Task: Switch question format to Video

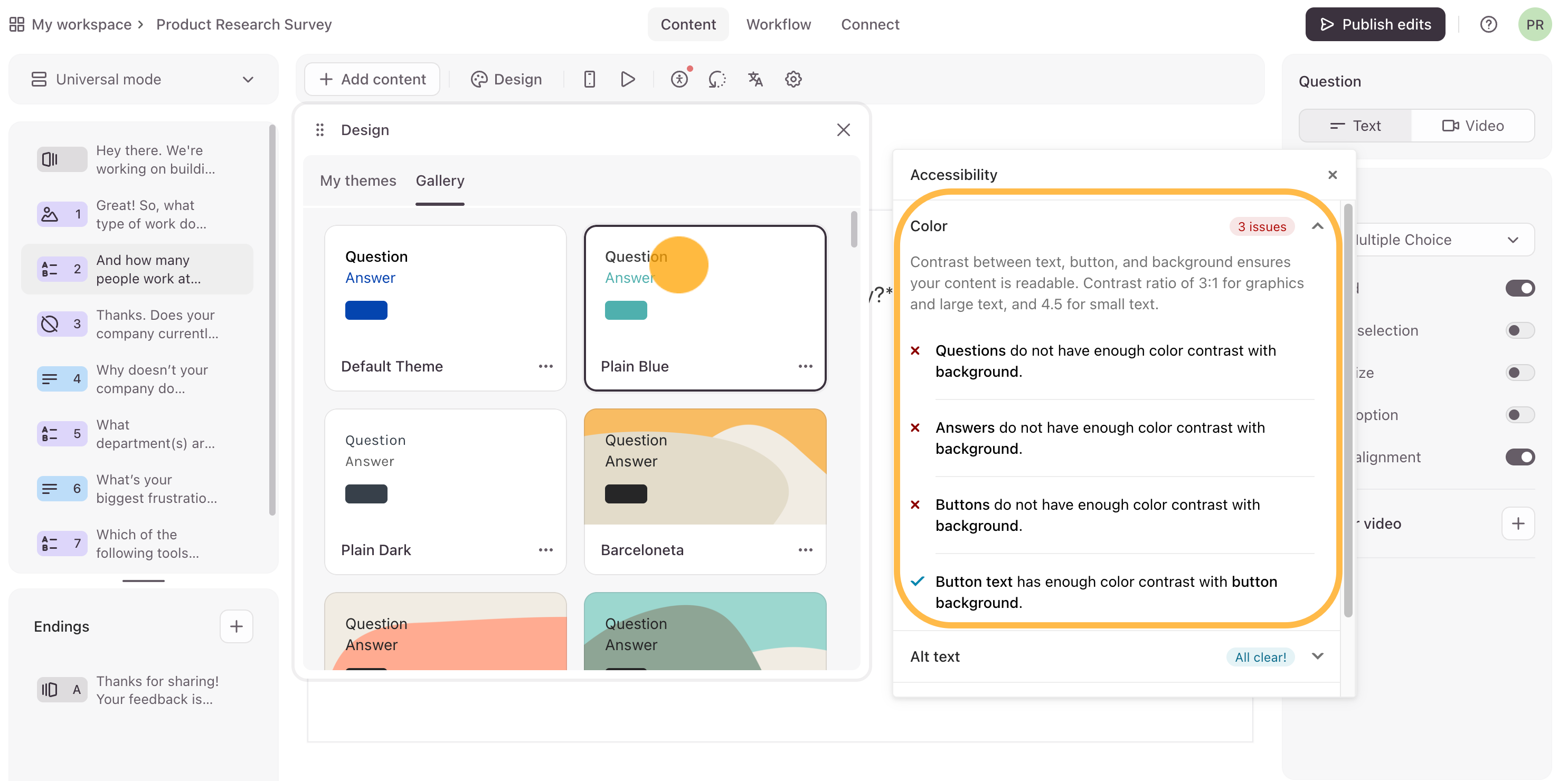Action: pyautogui.click(x=1473, y=126)
